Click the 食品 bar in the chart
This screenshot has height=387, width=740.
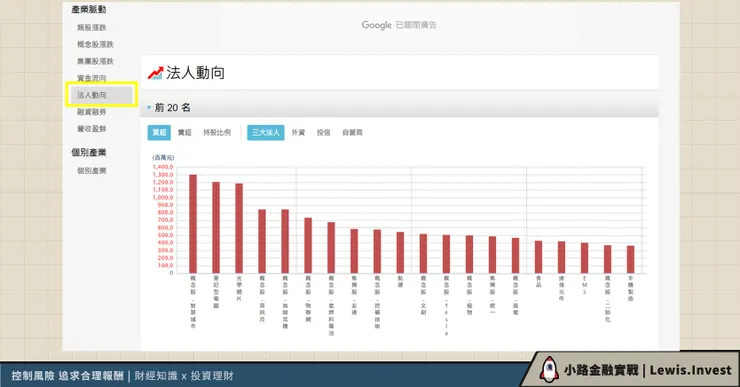coord(538,257)
